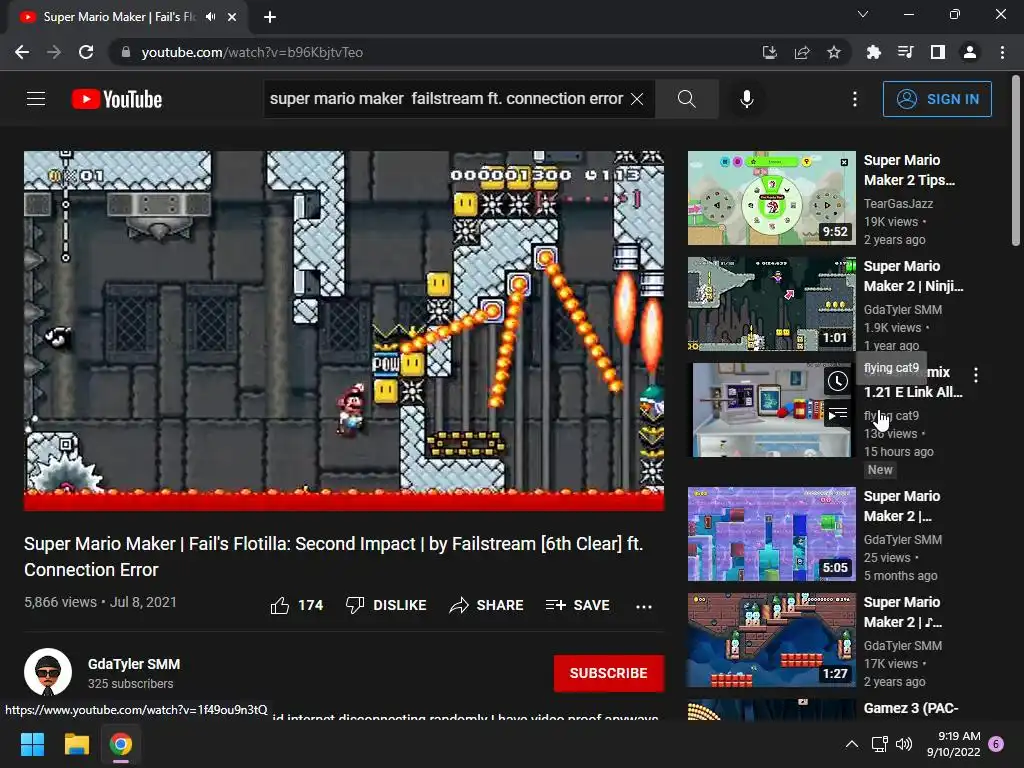
Task: View site info lock icon
Action: coord(126,52)
